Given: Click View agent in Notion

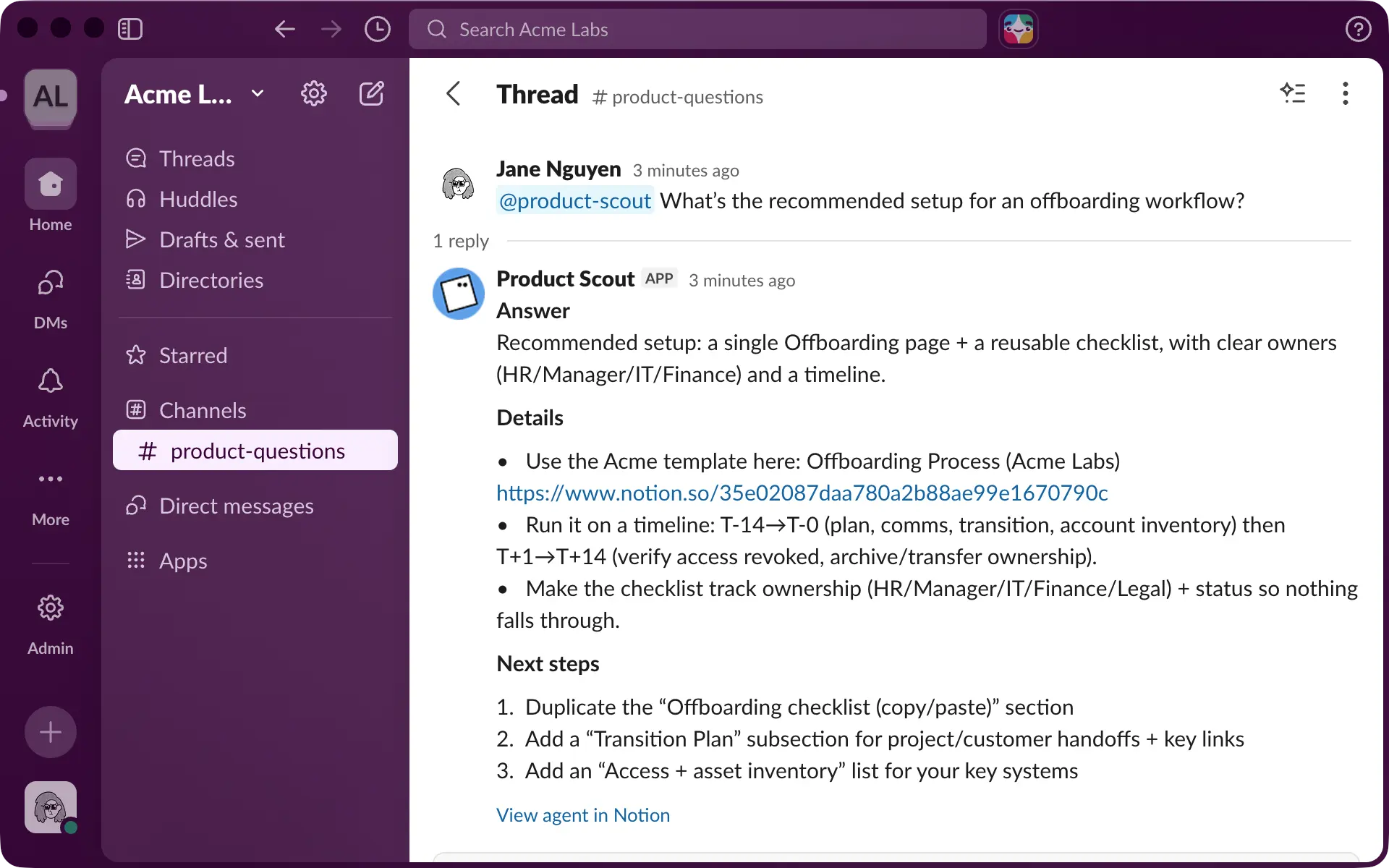Looking at the screenshot, I should pyautogui.click(x=583, y=815).
